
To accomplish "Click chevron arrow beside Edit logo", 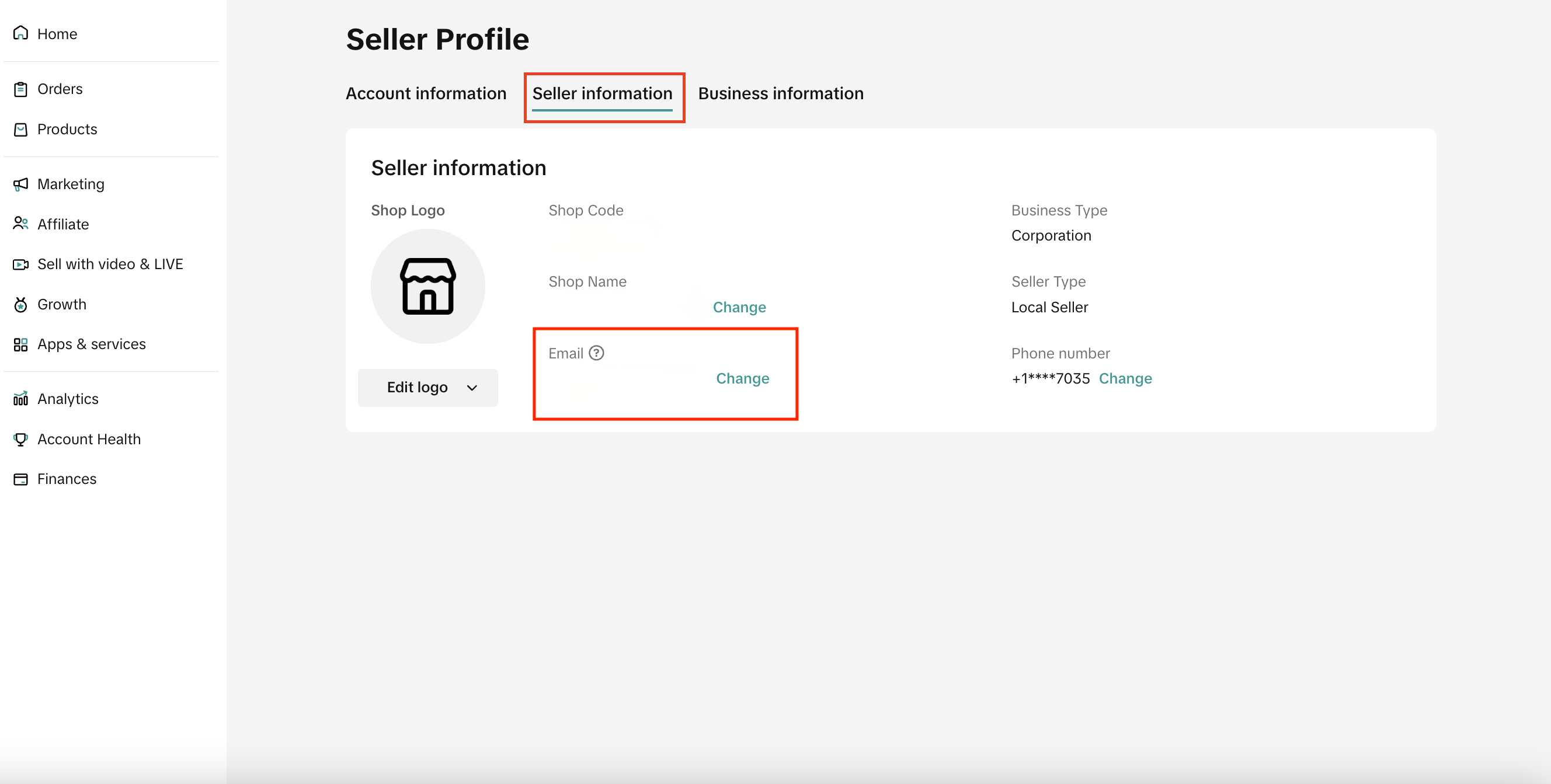I will pos(472,388).
